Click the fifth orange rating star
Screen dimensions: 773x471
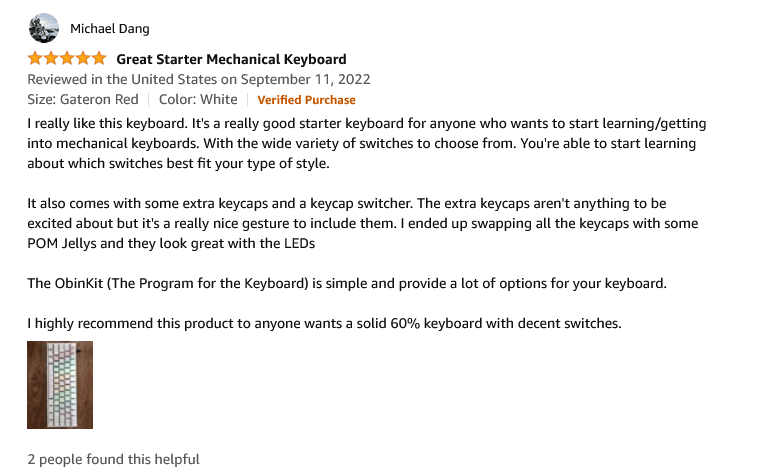point(99,58)
